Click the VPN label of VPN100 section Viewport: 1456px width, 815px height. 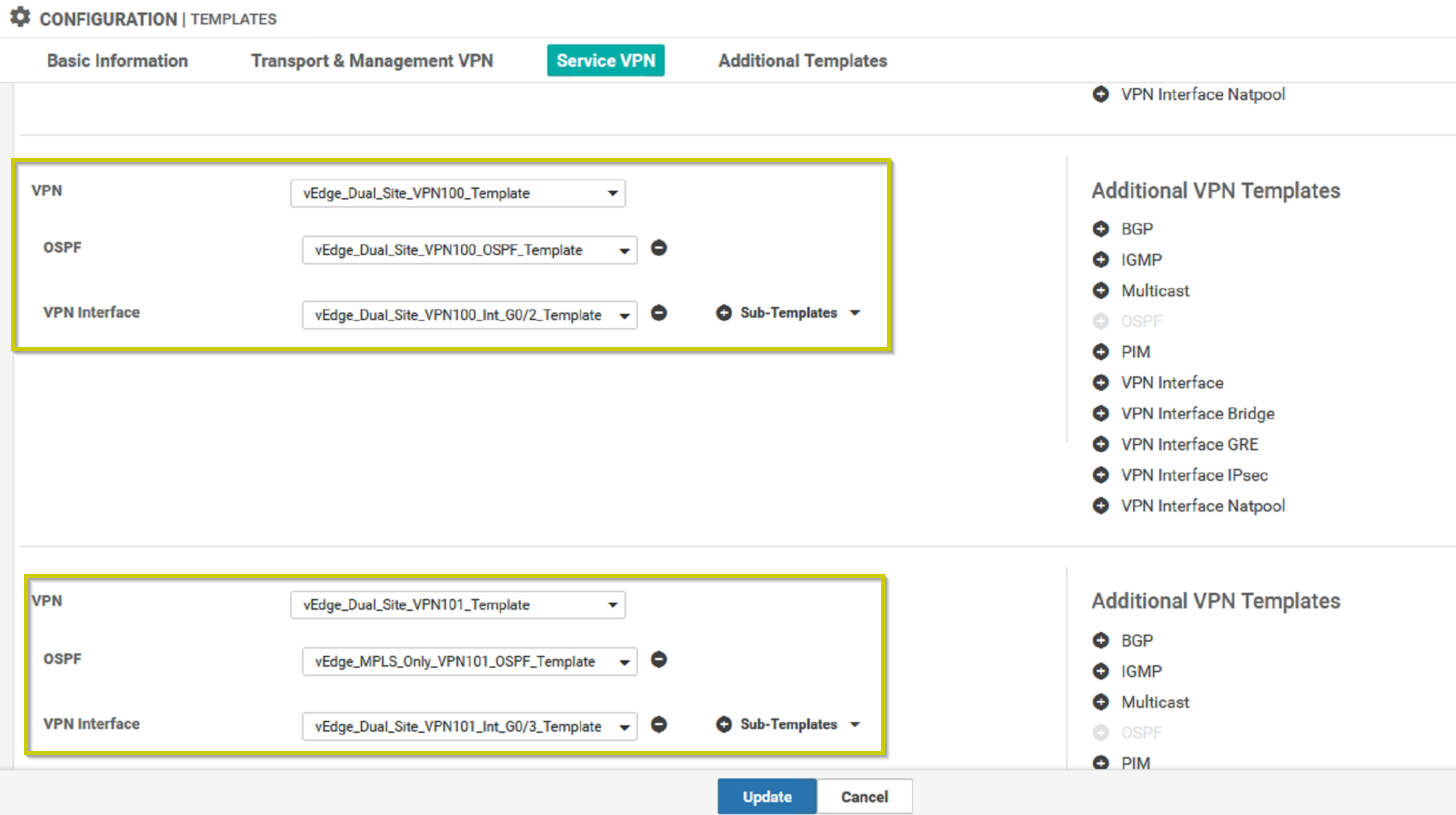point(47,190)
